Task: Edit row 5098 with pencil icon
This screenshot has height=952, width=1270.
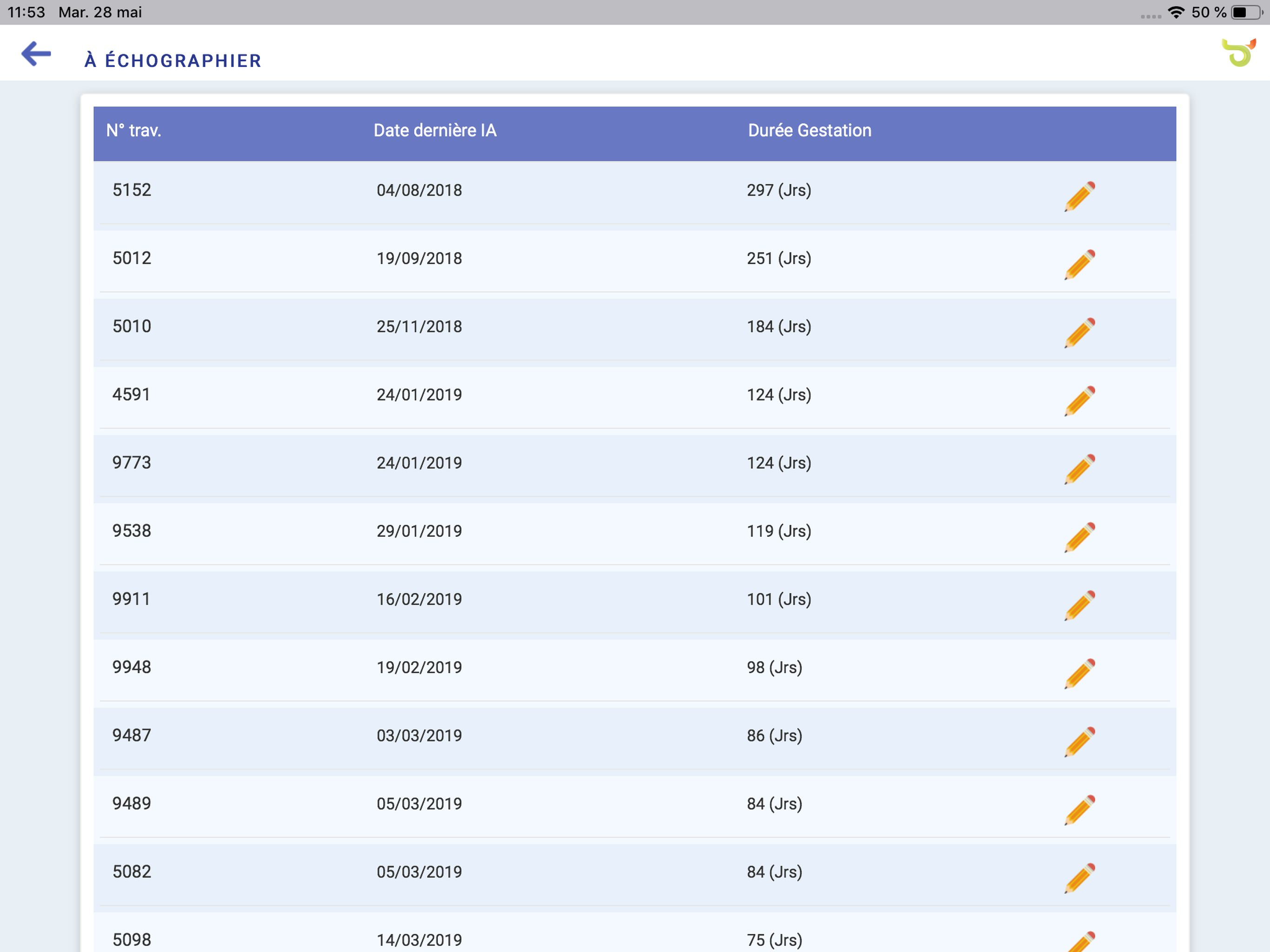Action: pos(1080,942)
